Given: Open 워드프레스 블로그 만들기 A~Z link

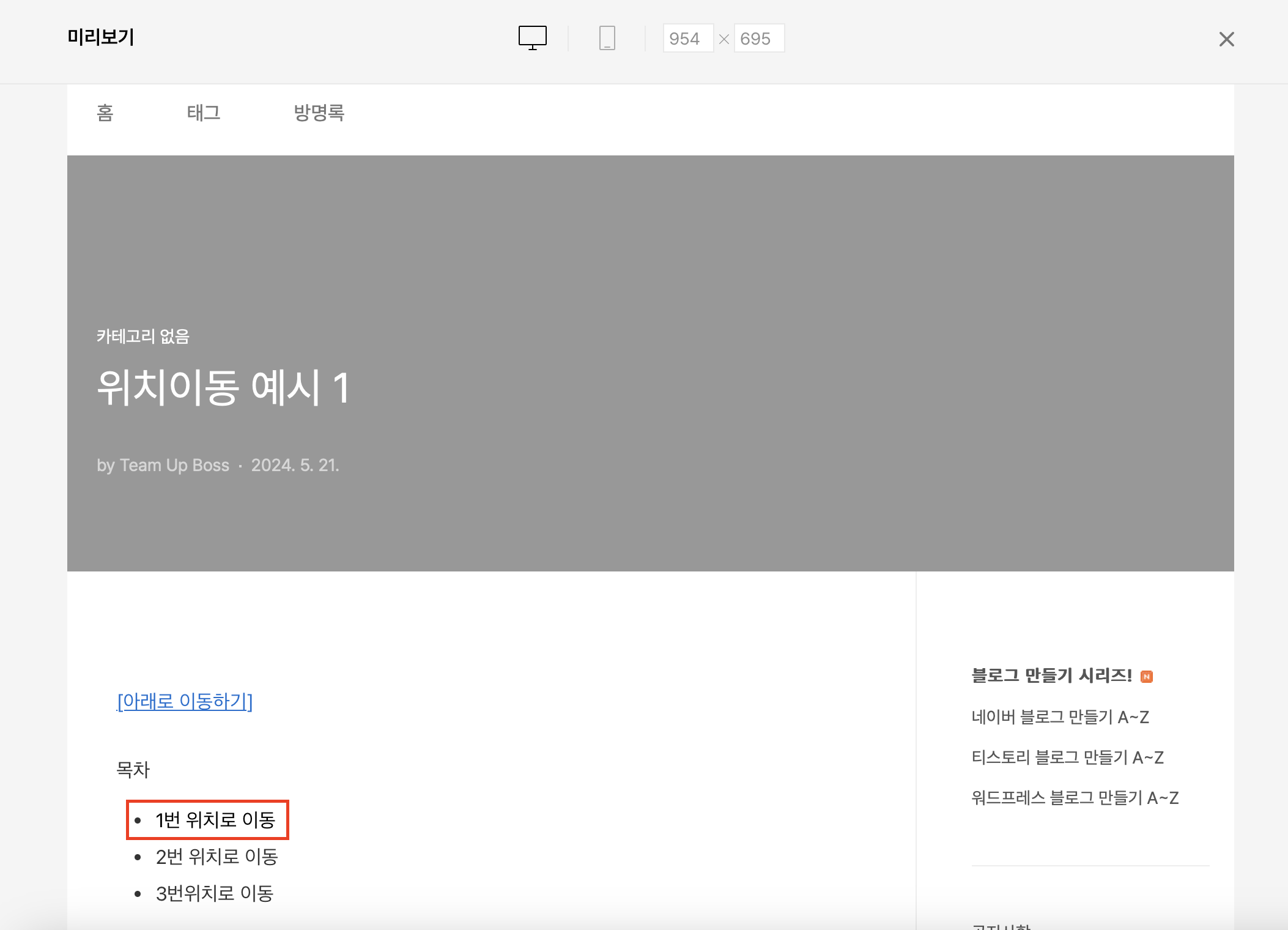Looking at the screenshot, I should (1075, 798).
